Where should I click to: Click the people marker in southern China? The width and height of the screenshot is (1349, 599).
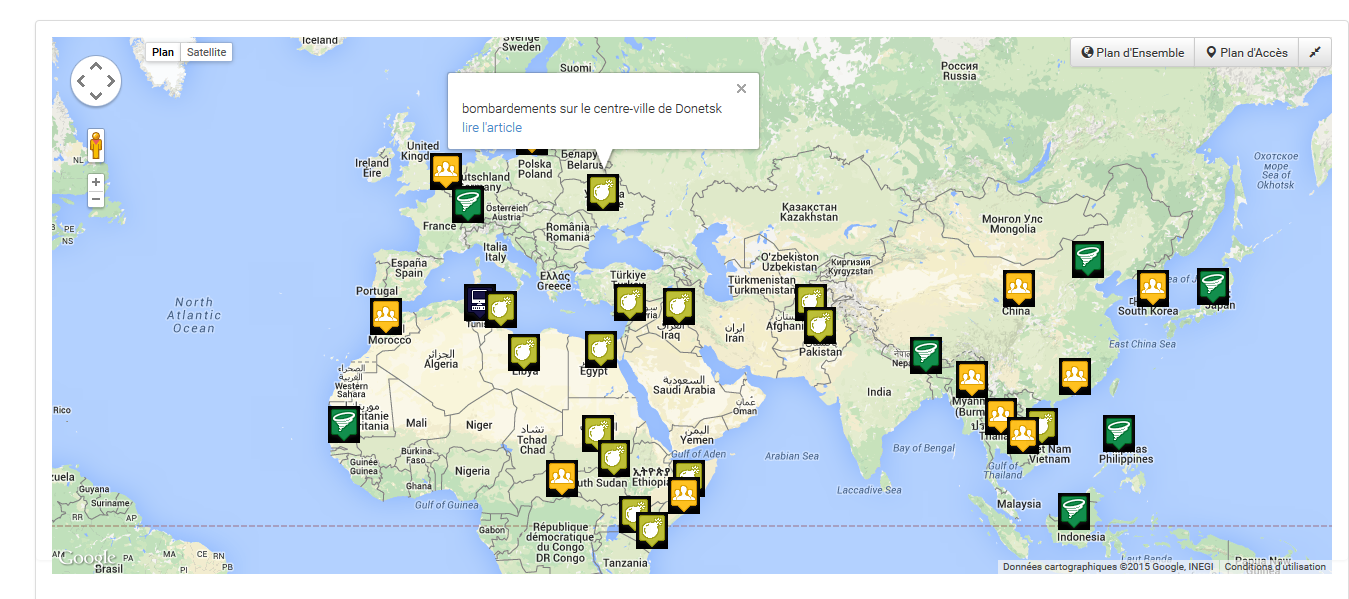[x=1075, y=376]
